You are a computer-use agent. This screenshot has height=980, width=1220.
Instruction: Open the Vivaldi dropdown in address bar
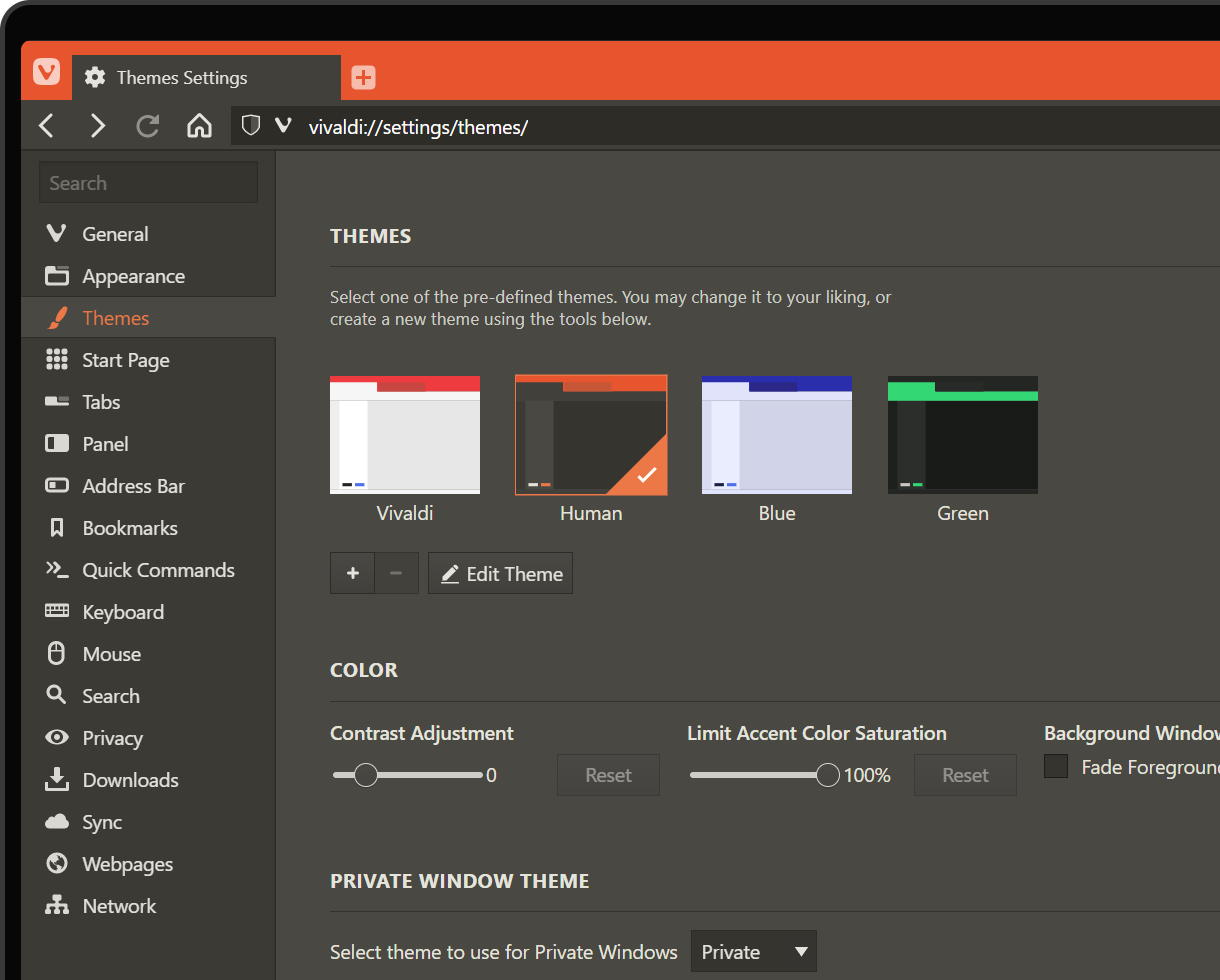coord(283,126)
